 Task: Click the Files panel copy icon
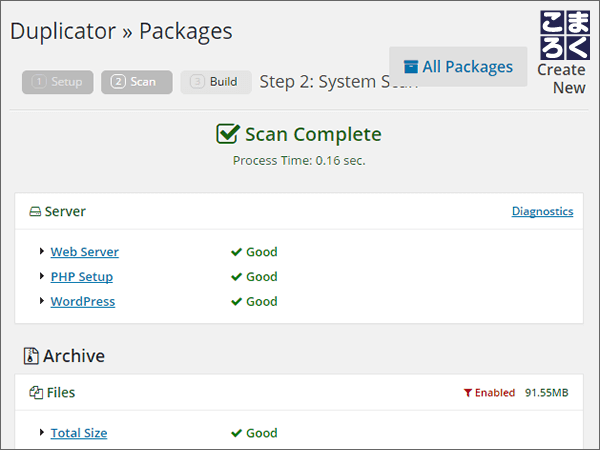(36, 393)
